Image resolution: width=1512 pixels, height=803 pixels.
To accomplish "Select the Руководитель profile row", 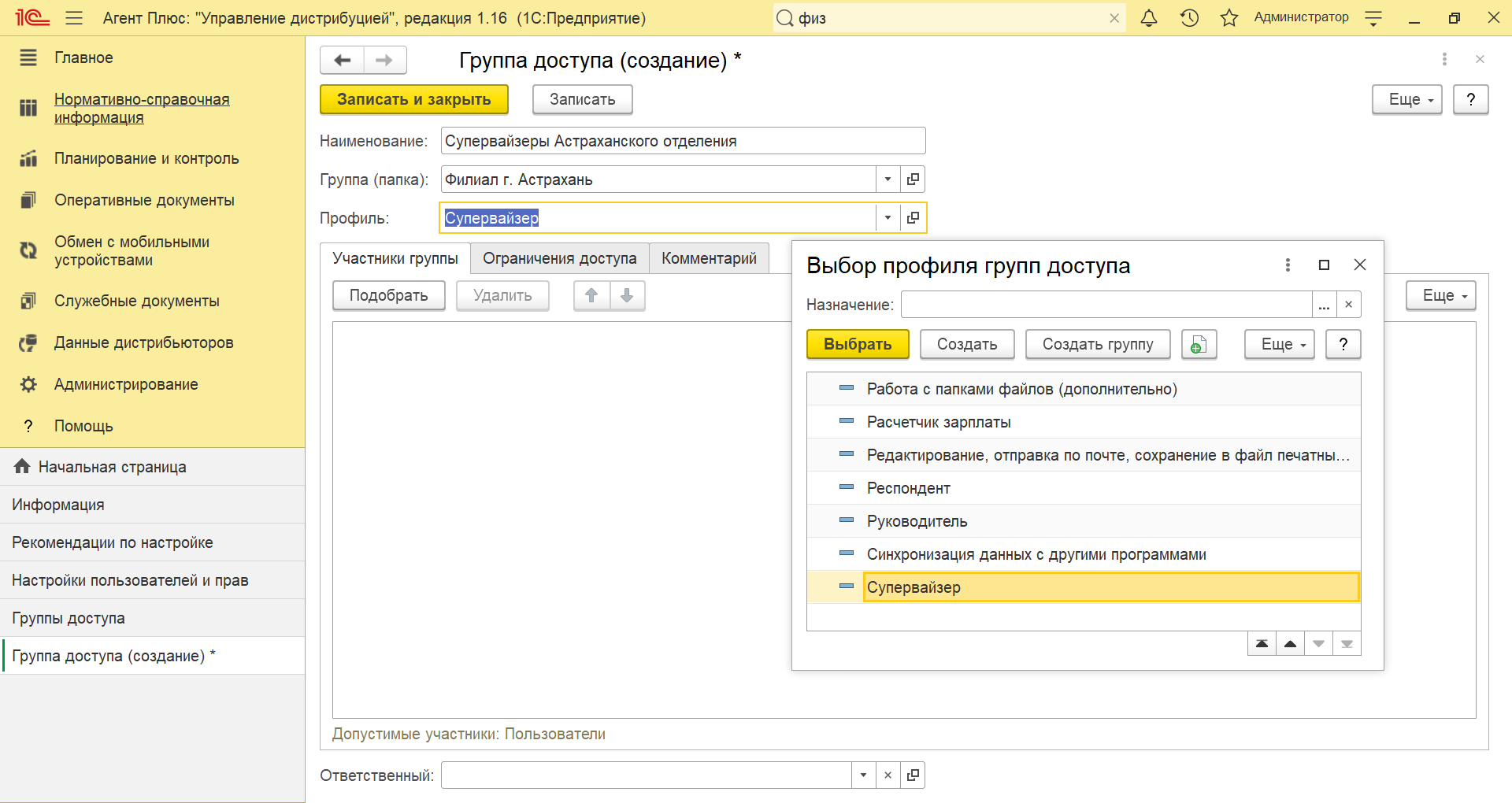I will (x=1084, y=521).
